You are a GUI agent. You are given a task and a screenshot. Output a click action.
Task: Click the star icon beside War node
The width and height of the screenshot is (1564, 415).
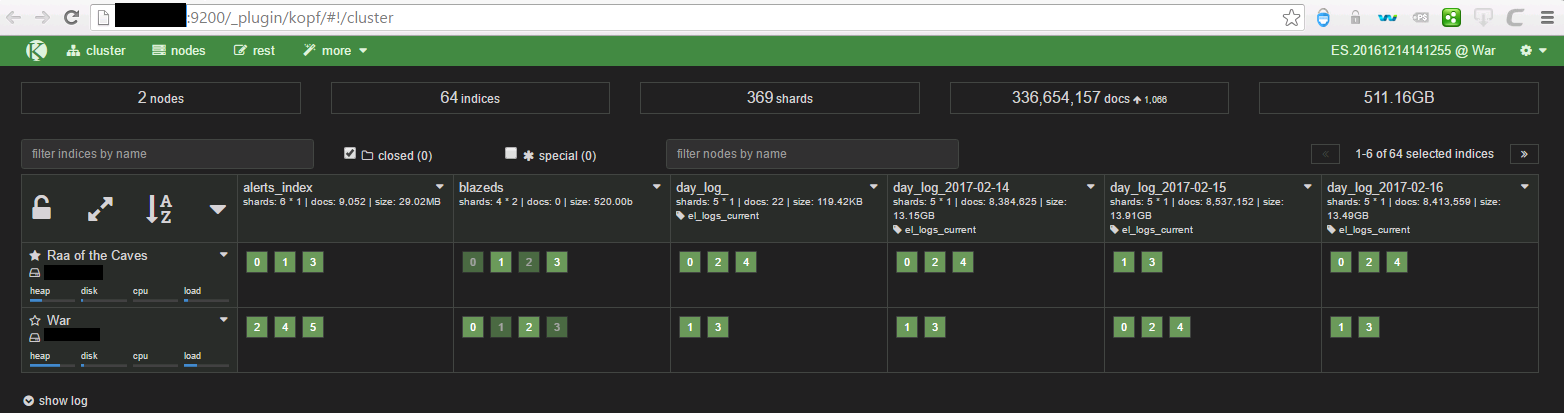tap(35, 321)
